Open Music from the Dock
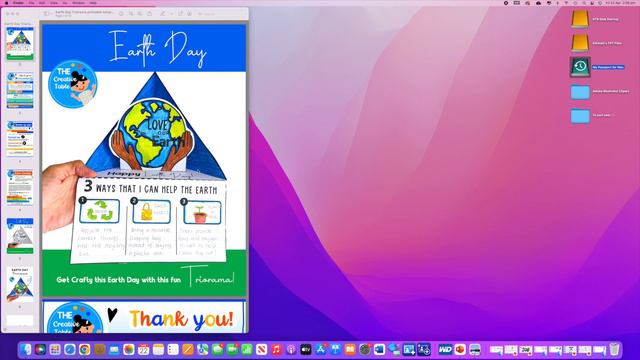 pos(276,349)
